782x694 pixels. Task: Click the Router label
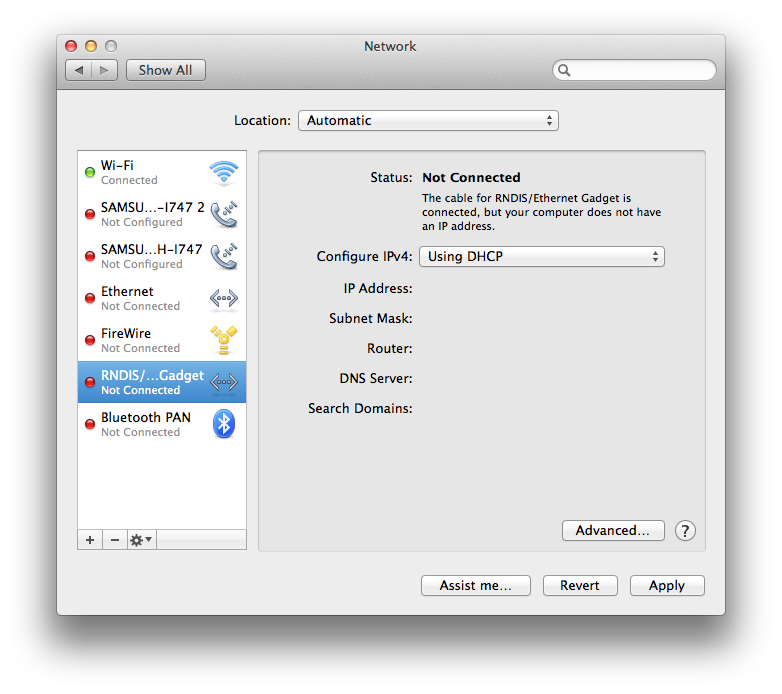pyautogui.click(x=390, y=348)
